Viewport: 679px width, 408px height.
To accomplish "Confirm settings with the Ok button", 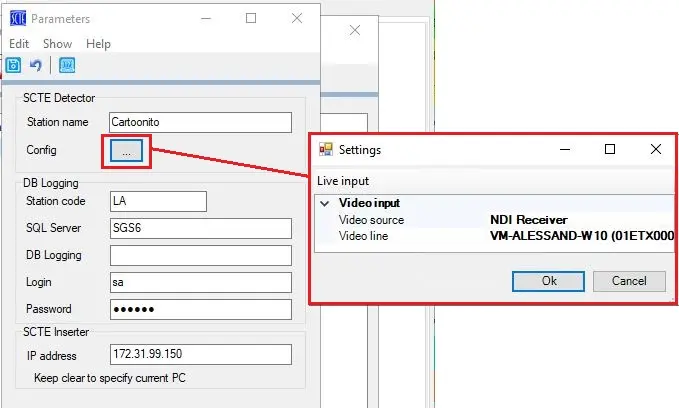I will [548, 281].
